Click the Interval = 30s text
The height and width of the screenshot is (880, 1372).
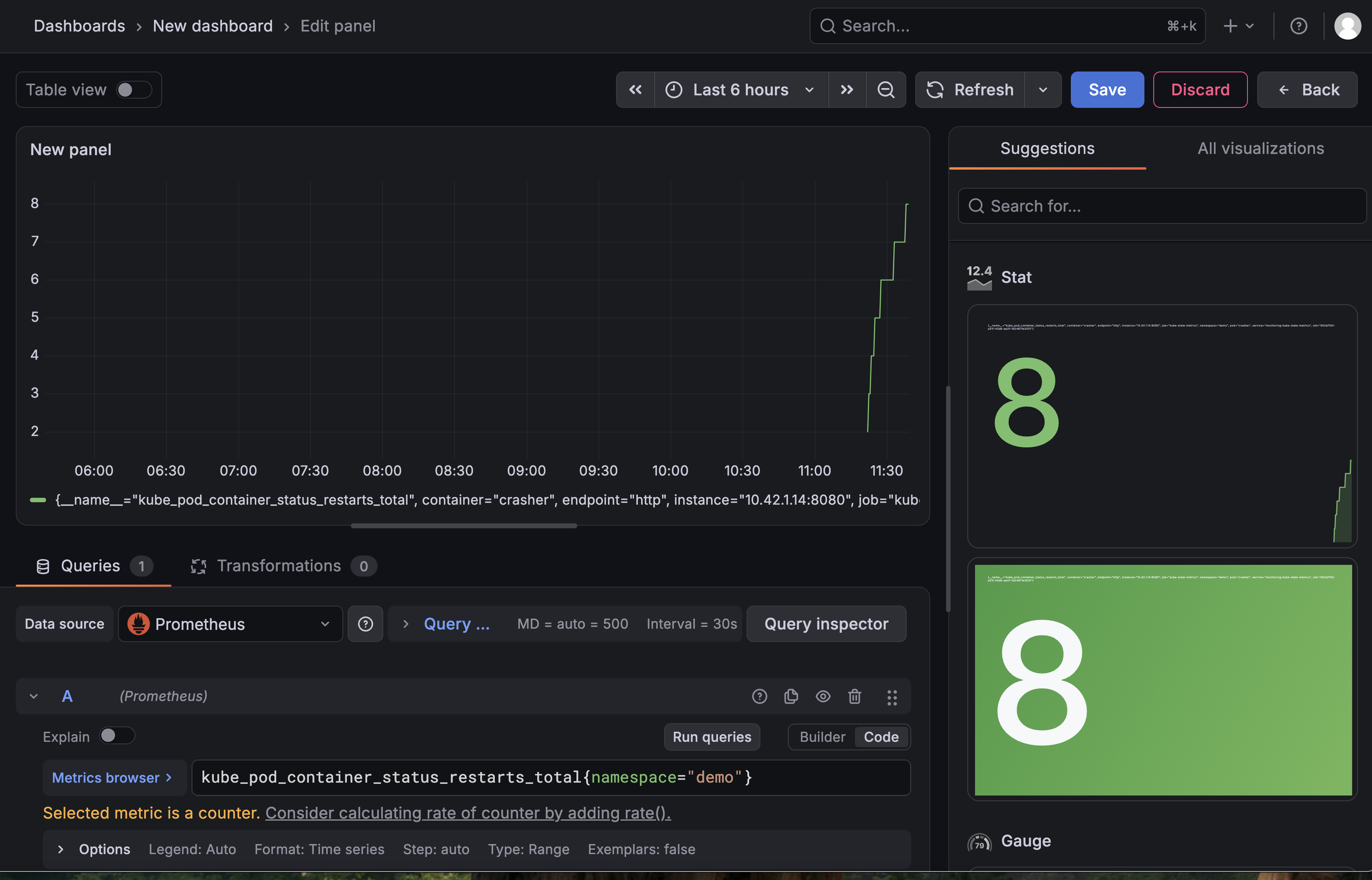point(692,624)
